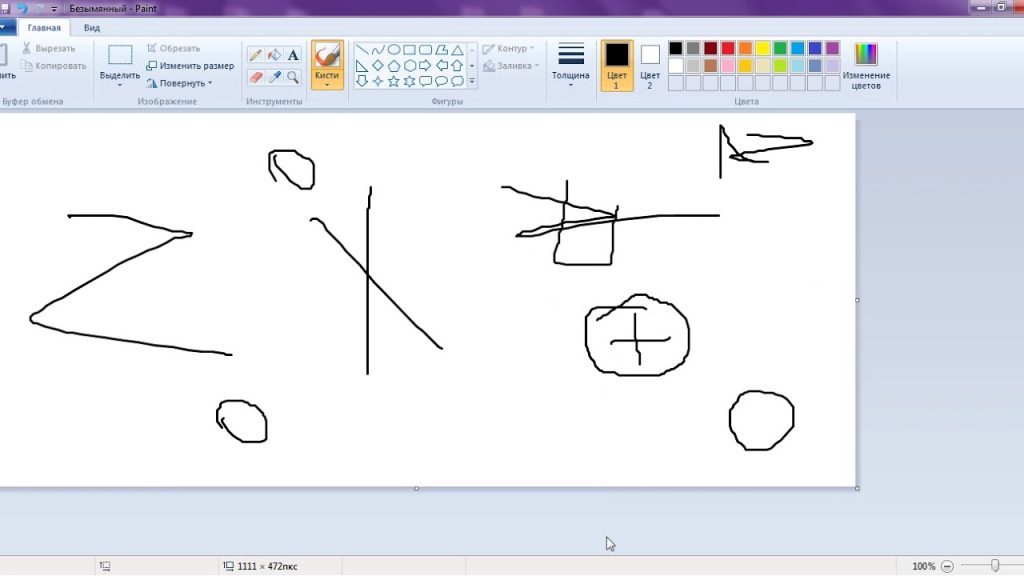Select the Text tool (A)
Viewport: 1024px width, 576px height.
pyautogui.click(x=293, y=55)
